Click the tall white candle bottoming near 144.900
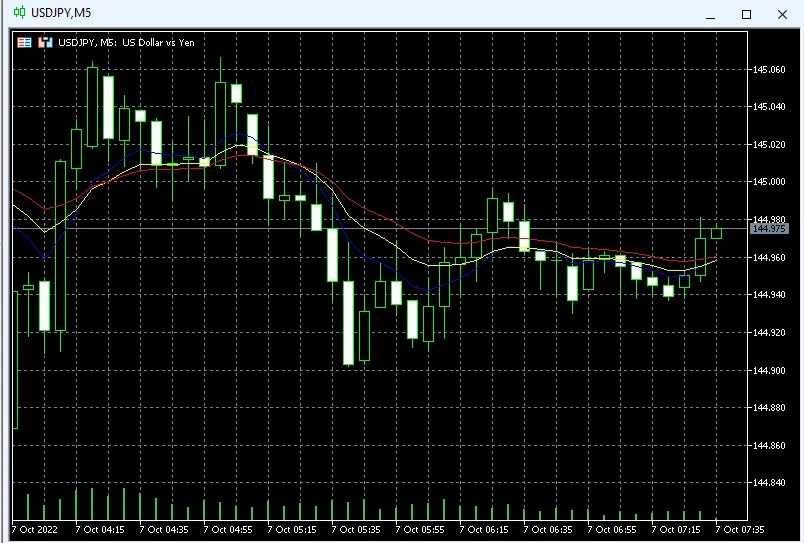The width and height of the screenshot is (804, 543). point(348,323)
